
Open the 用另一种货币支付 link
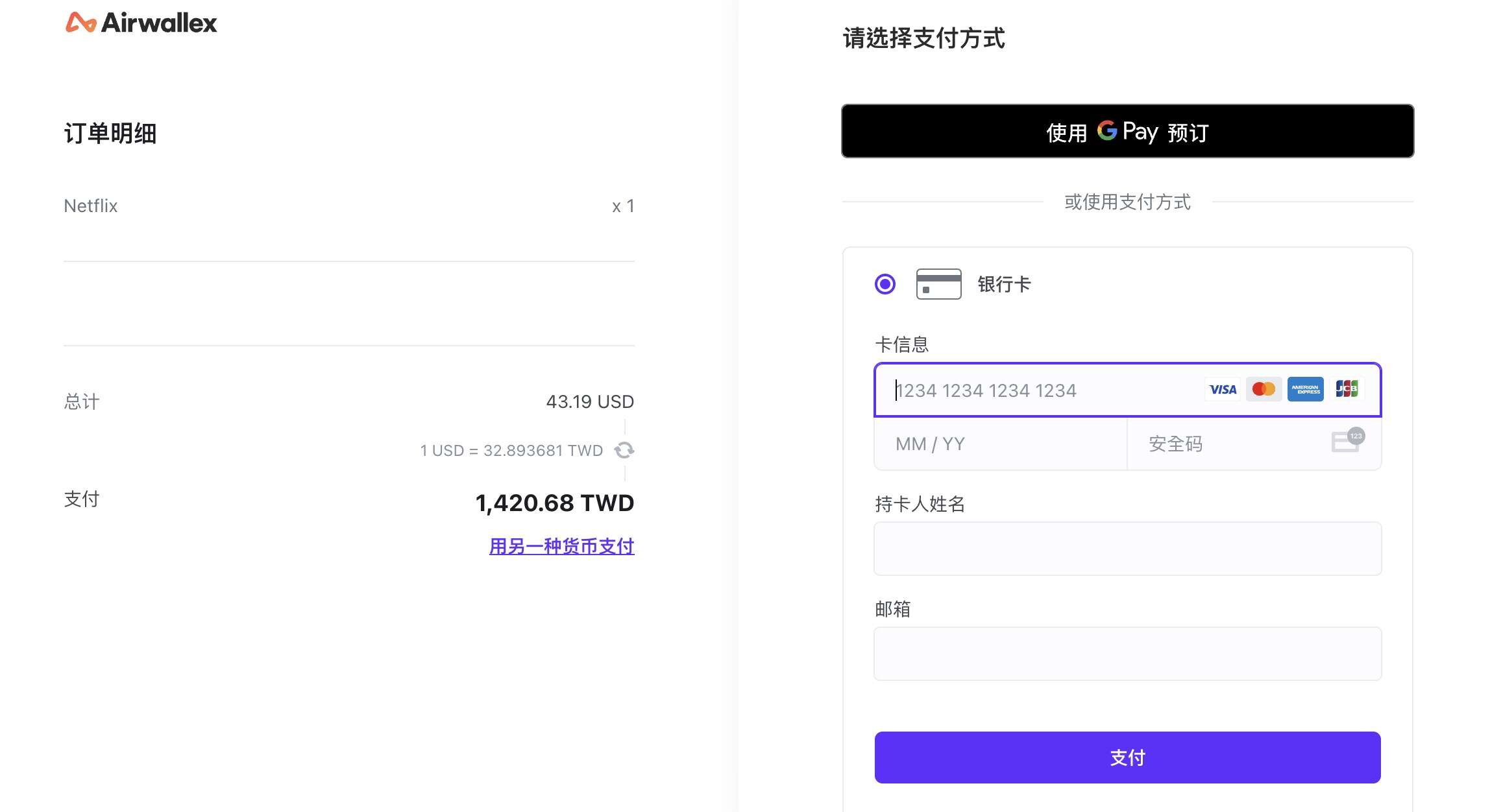tap(561, 546)
